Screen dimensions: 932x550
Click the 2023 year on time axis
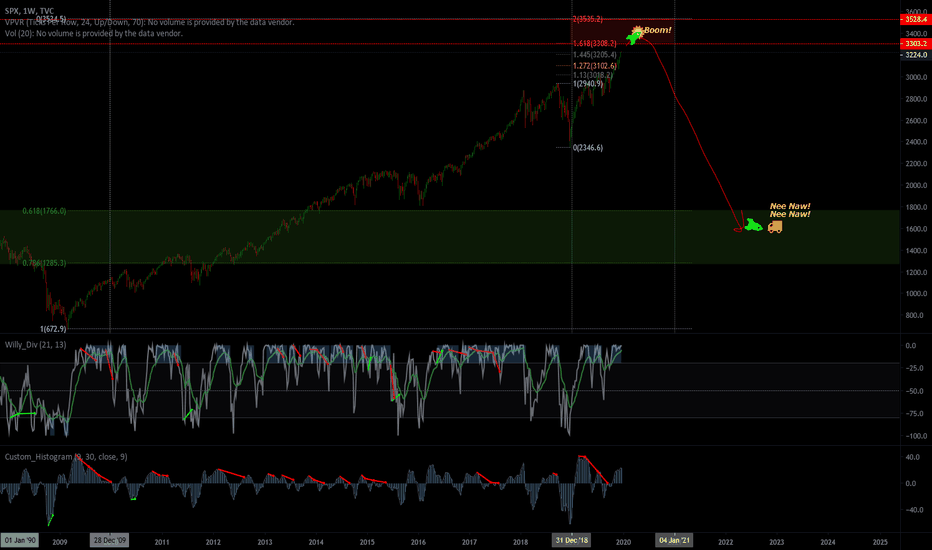tap(776, 542)
